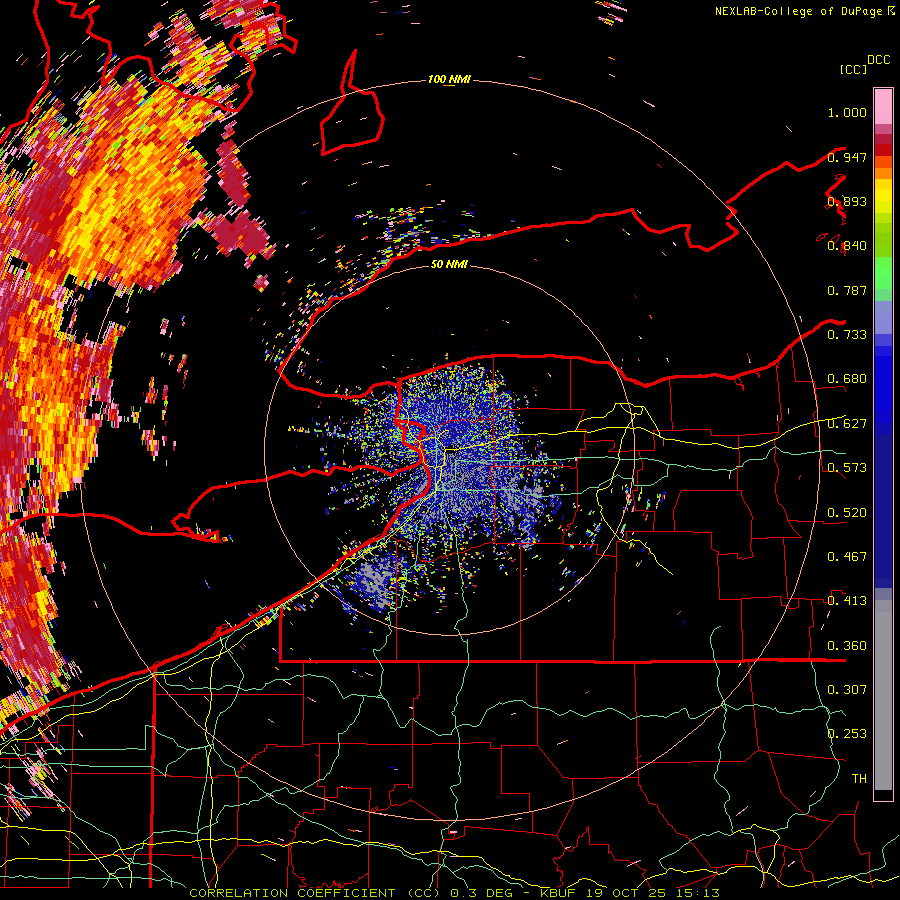Viewport: 900px width, 900px height.
Task: Click the 50 NMI range ring label
Action: click(449, 264)
